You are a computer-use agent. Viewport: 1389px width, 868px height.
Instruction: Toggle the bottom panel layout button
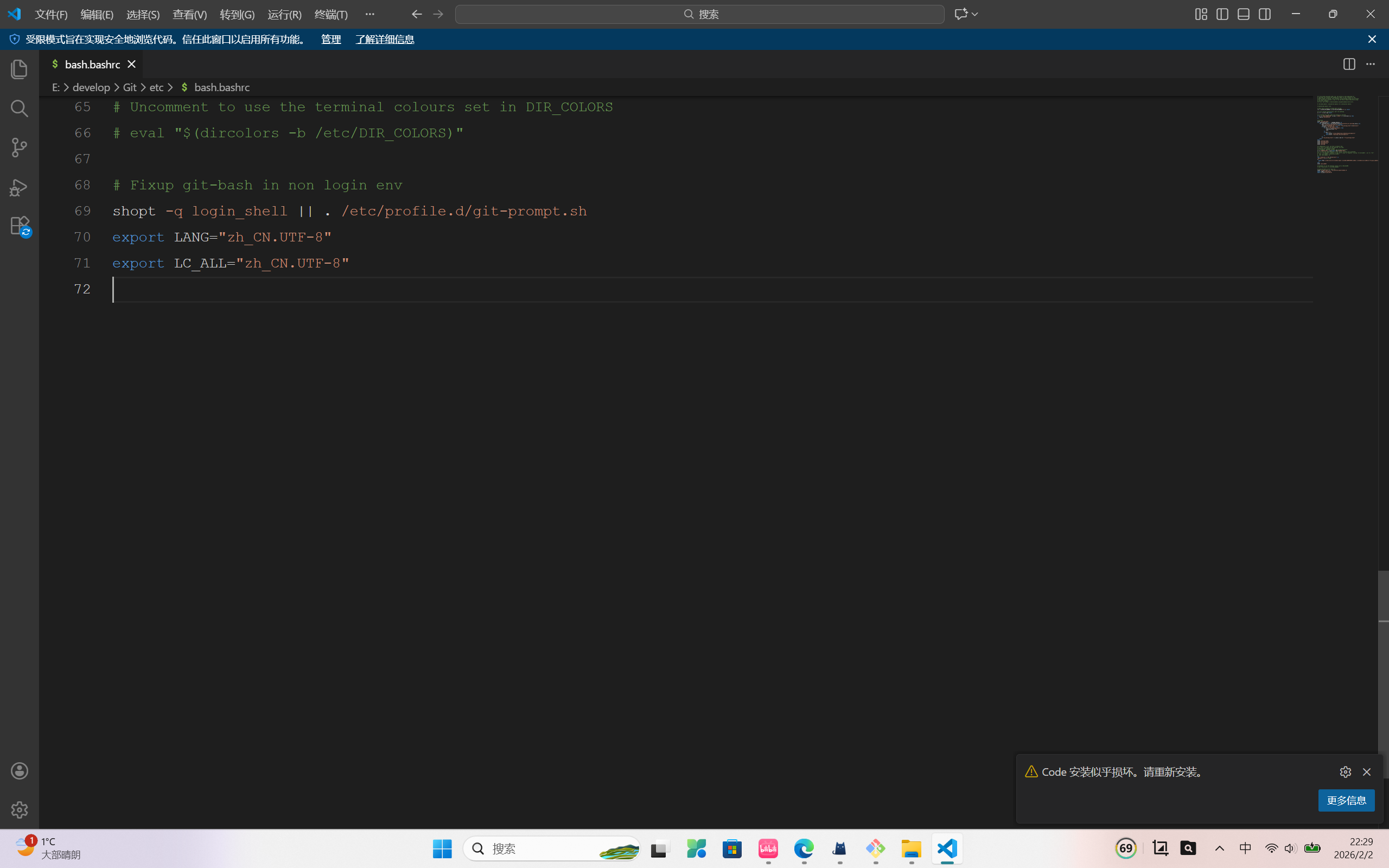point(1243,14)
